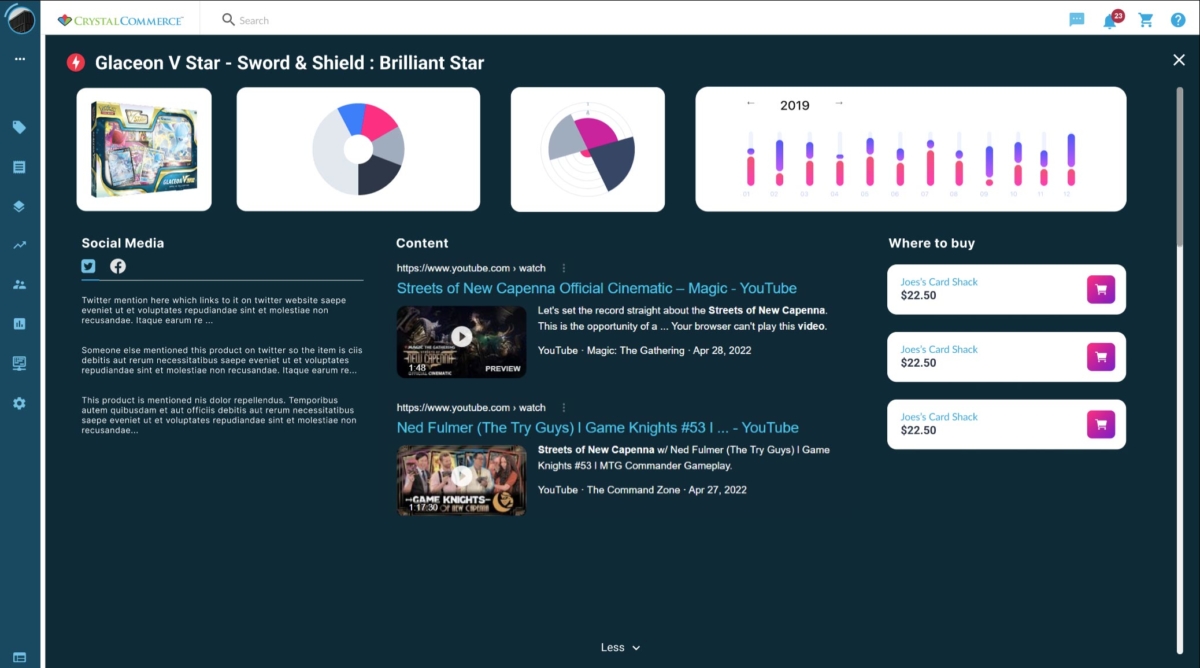Click the help question mark icon
1200x668 pixels.
coord(1178,20)
